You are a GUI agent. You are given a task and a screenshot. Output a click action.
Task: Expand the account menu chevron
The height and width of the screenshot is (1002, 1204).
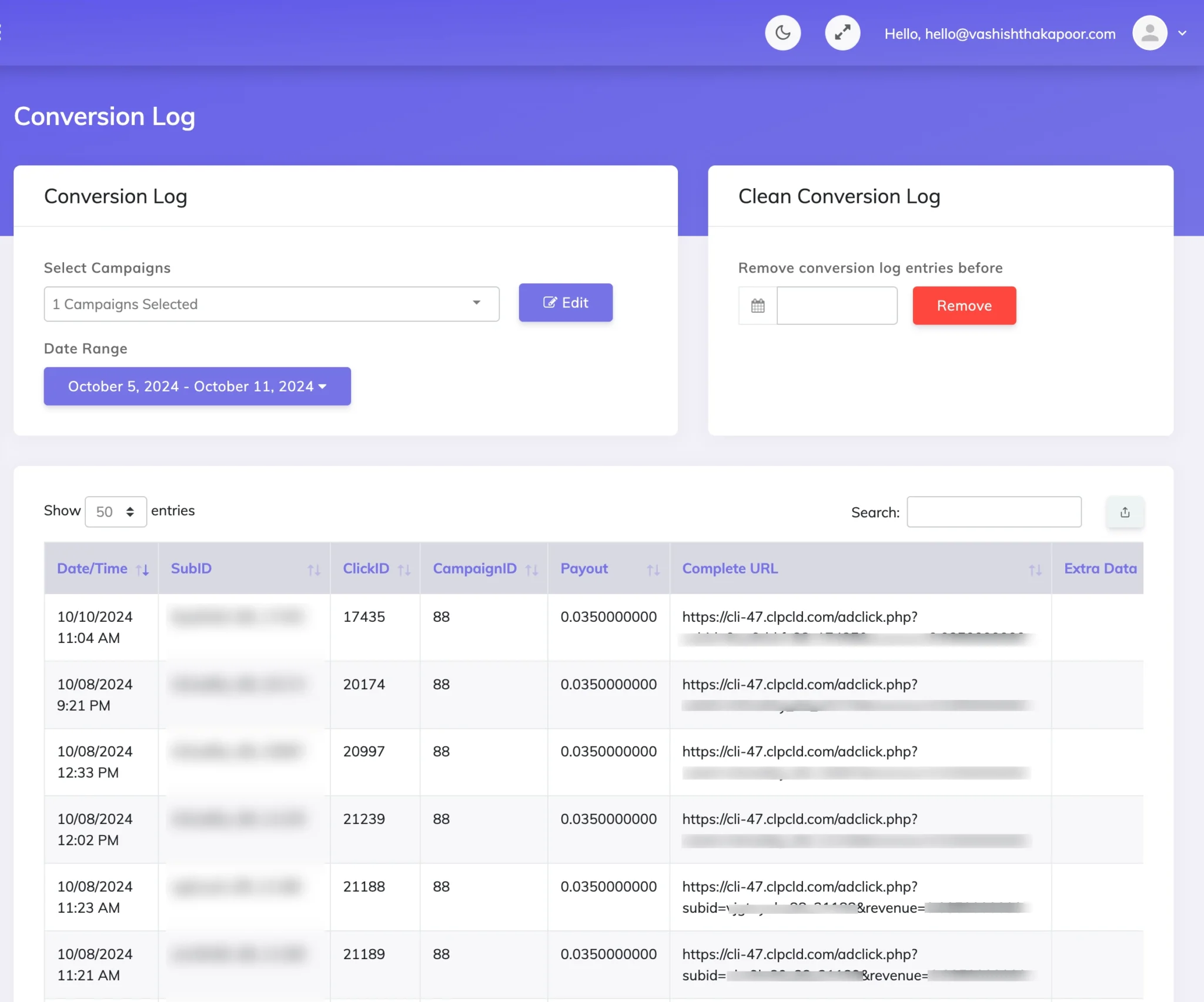pos(1182,33)
